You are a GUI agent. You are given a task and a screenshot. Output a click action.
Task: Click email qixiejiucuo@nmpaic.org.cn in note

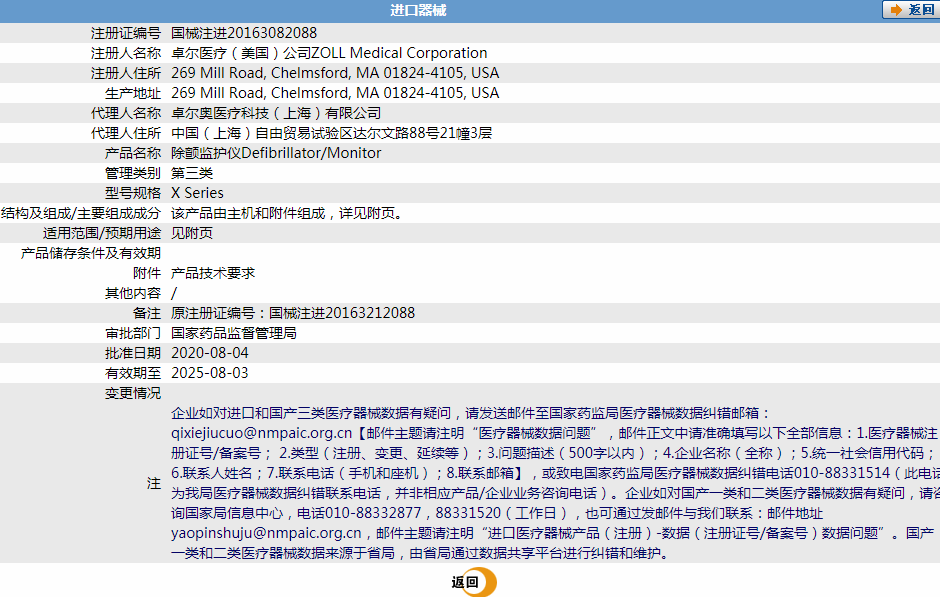coord(262,433)
